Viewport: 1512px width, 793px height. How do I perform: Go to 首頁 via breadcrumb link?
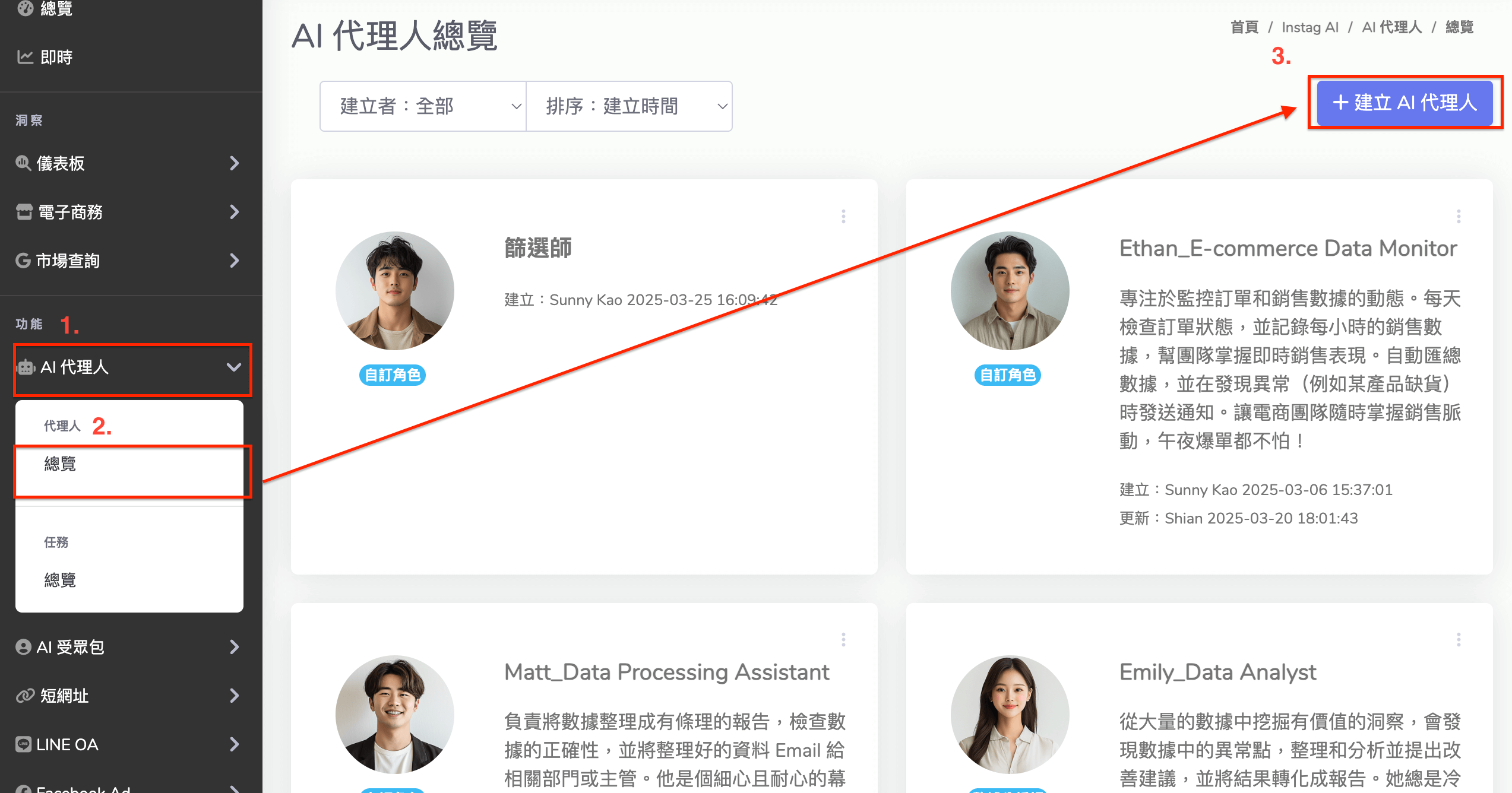point(1244,27)
